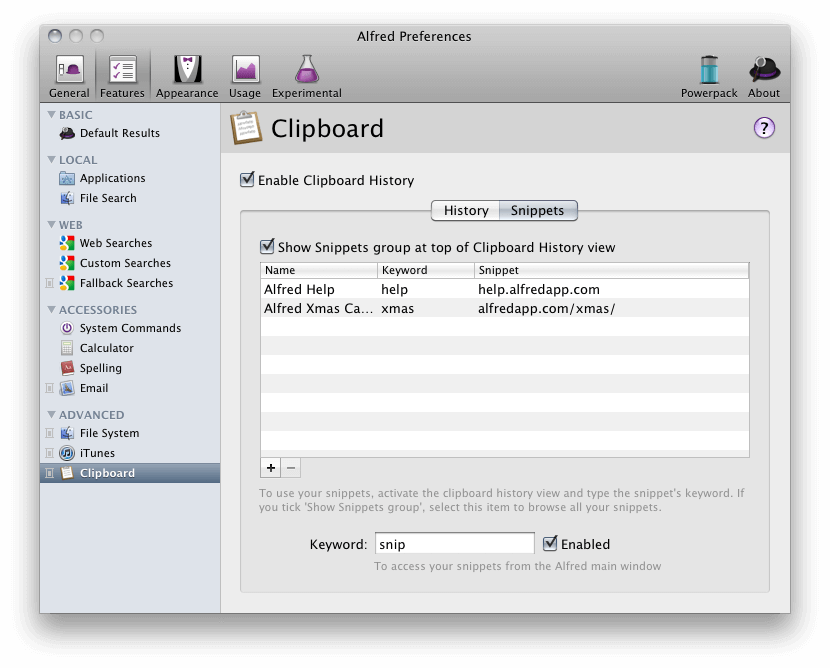Click the powerpack badge beside iTunes
Screen dimensions: 830x668
49,454
